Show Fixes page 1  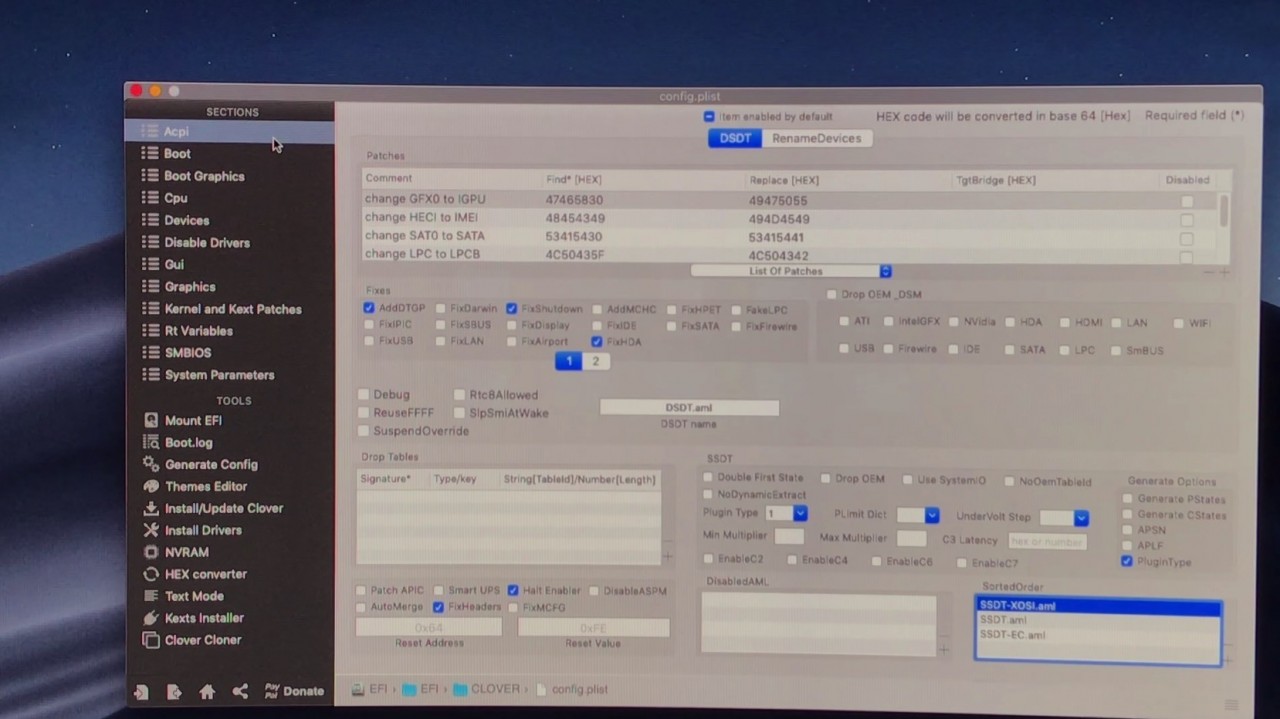point(568,361)
